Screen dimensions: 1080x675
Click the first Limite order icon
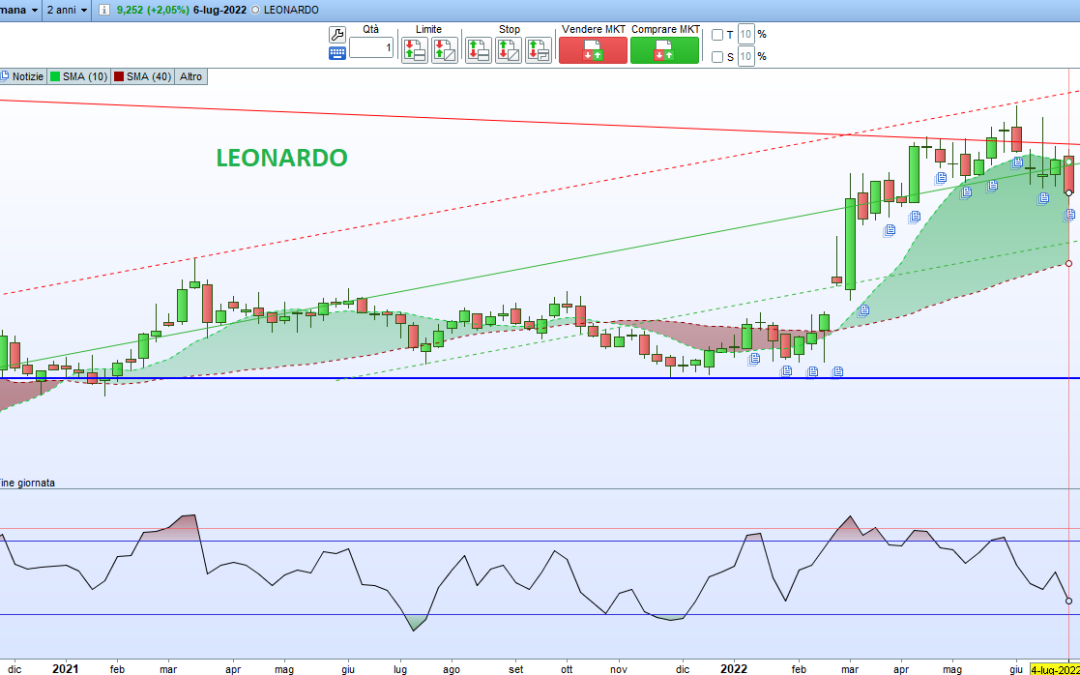coord(415,51)
